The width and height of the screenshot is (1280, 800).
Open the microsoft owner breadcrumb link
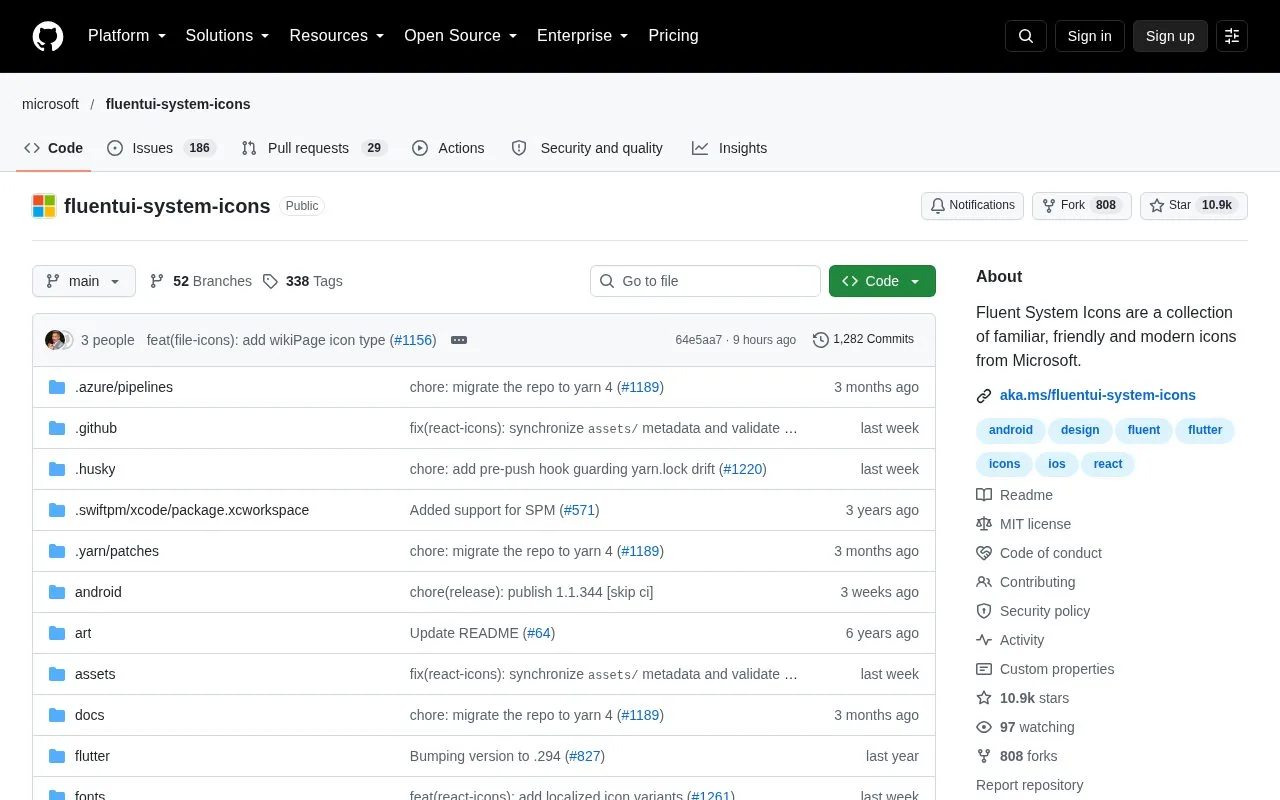[x=50, y=104]
